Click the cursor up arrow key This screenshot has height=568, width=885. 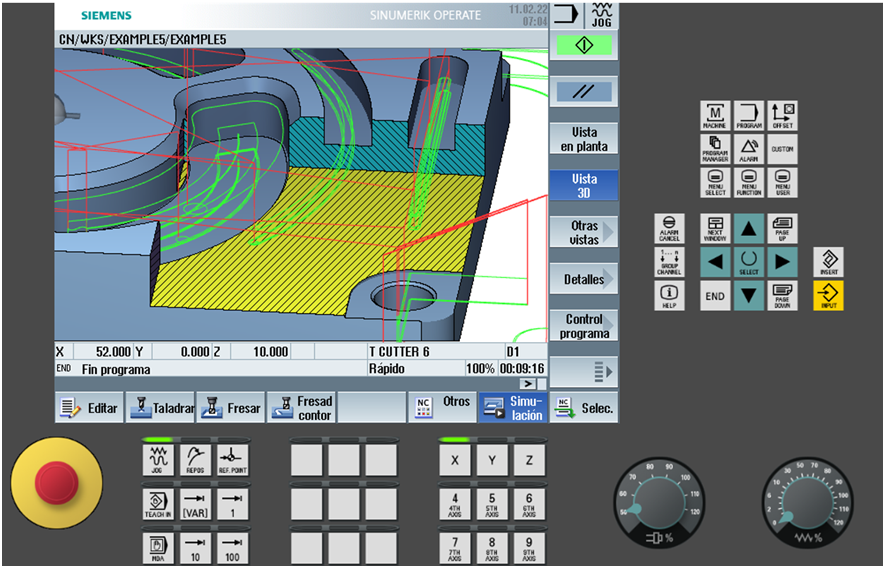[749, 228]
